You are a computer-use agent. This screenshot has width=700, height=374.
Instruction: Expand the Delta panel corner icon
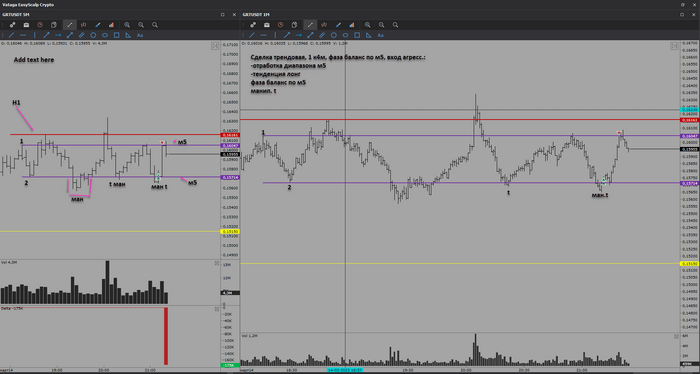pos(217,309)
